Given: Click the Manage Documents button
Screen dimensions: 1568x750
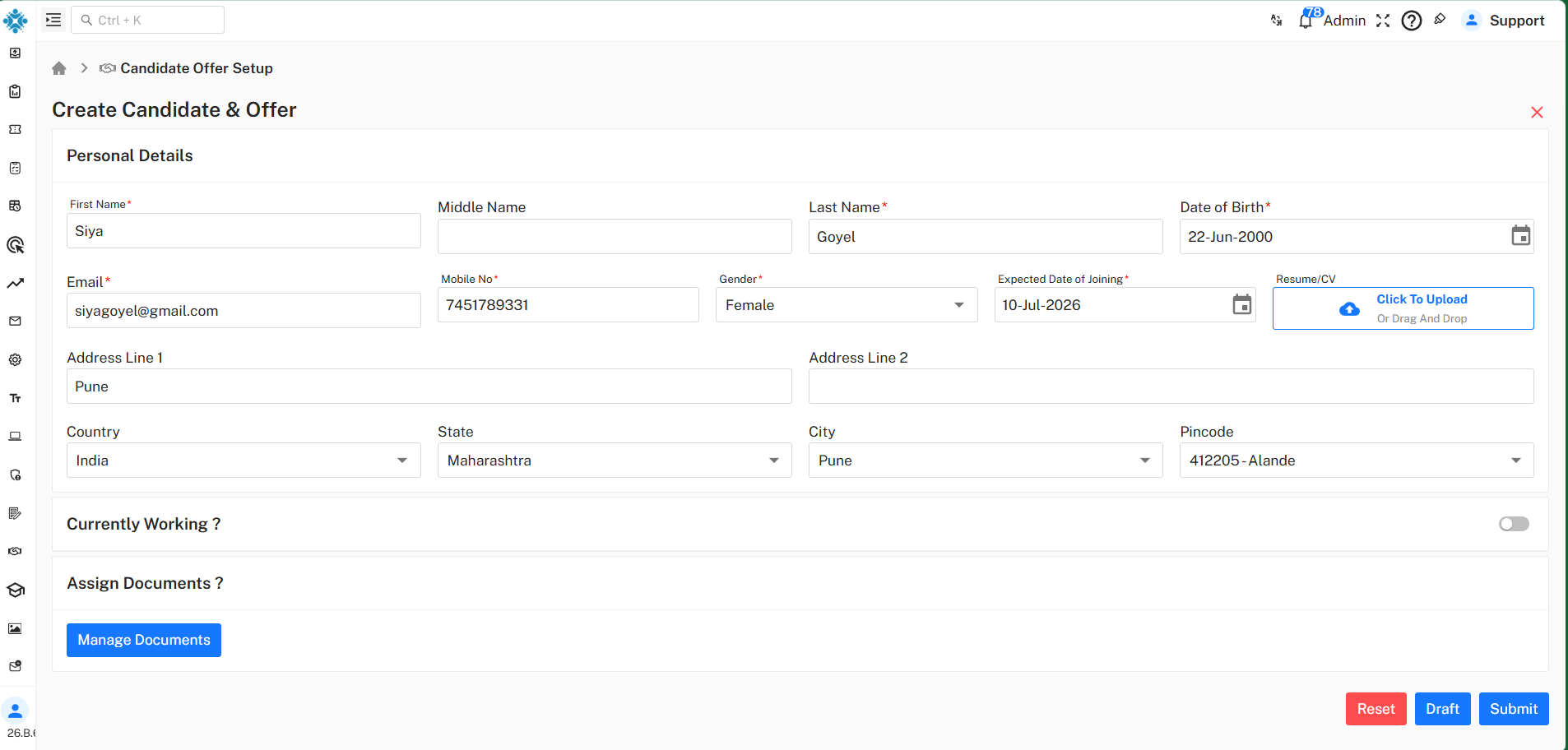Looking at the screenshot, I should (144, 640).
